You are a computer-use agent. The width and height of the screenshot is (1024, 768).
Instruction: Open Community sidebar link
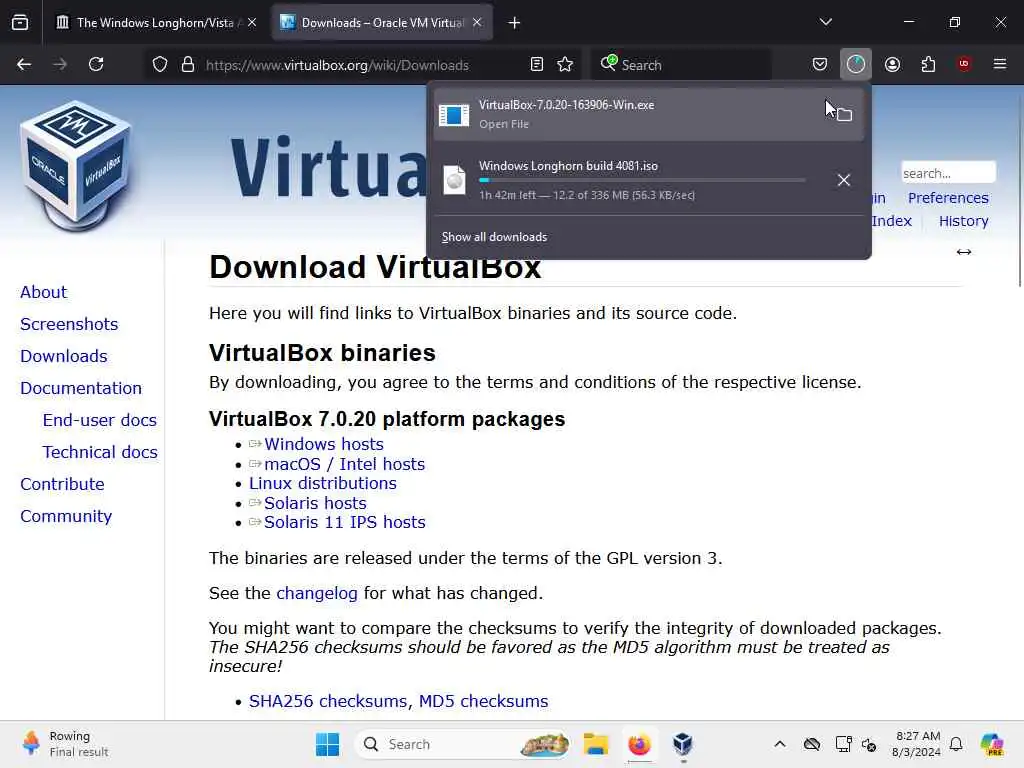coord(66,516)
